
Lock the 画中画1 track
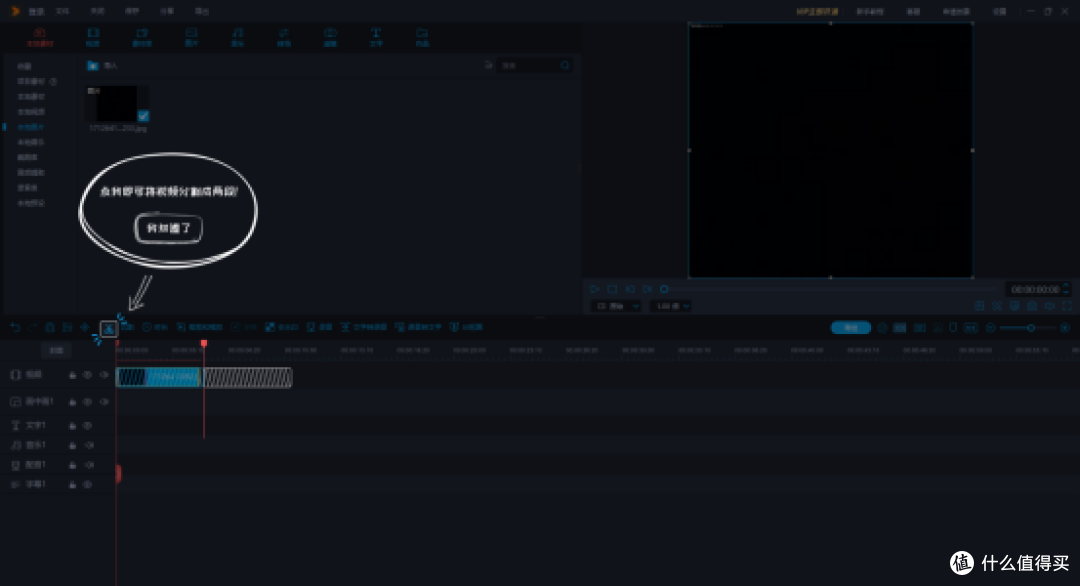[72, 401]
